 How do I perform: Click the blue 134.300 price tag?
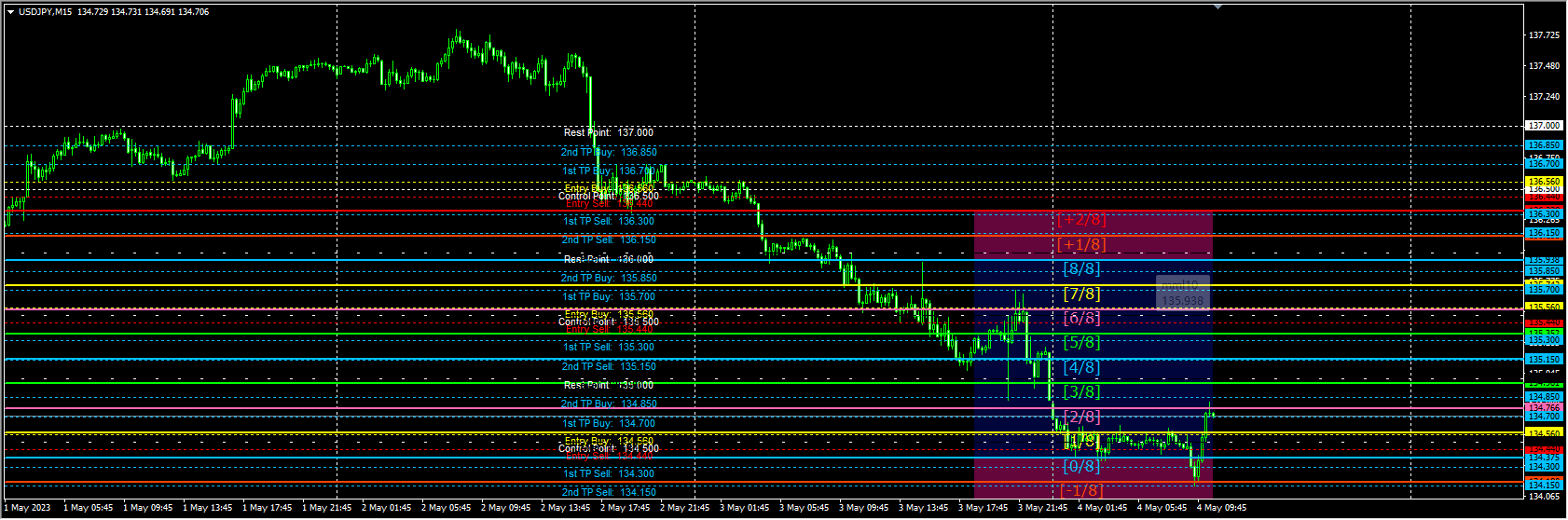[x=1544, y=467]
